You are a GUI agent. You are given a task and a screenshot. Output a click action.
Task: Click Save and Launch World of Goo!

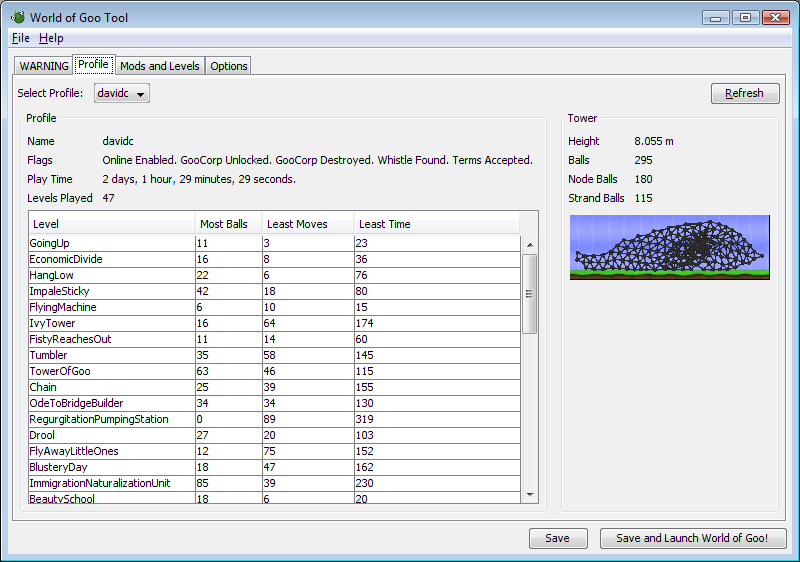692,538
